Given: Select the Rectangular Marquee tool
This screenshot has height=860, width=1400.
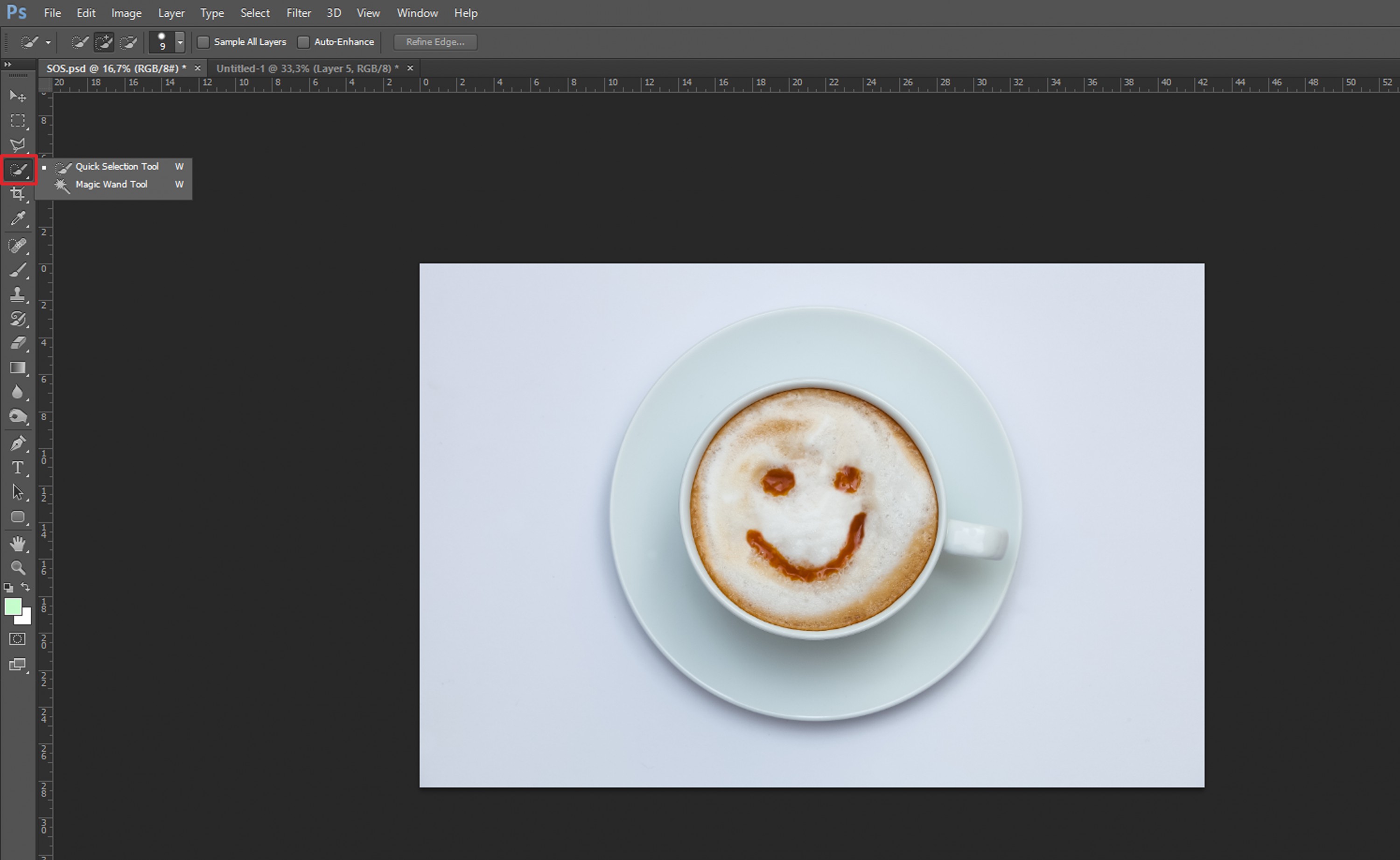Looking at the screenshot, I should pos(18,120).
